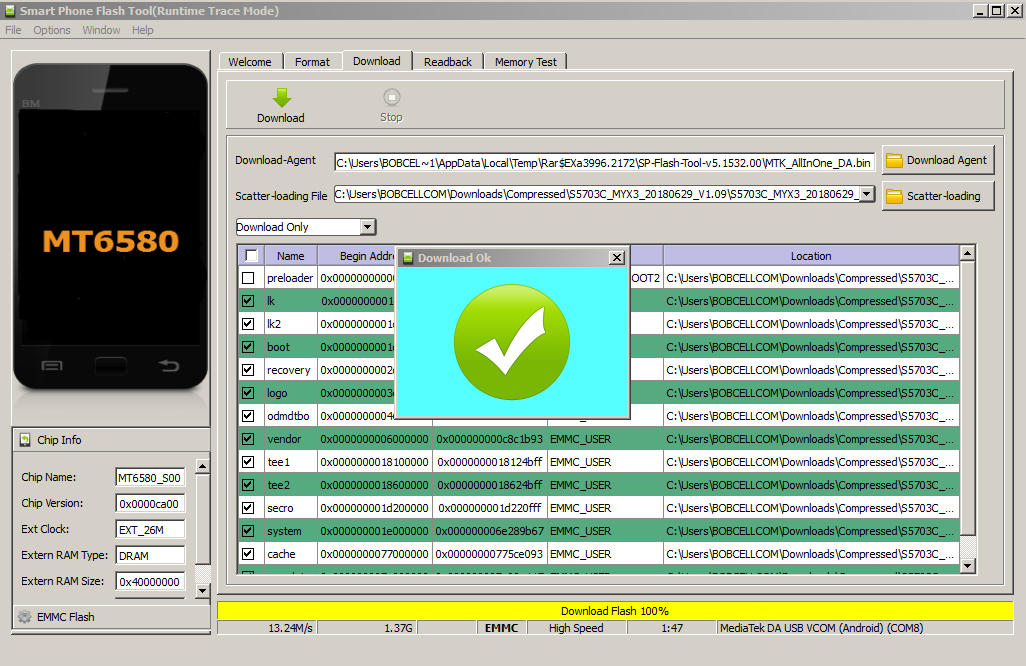Screen dimensions: 1026x666
Task: Click the Download-Agent path field
Action: 604,162
